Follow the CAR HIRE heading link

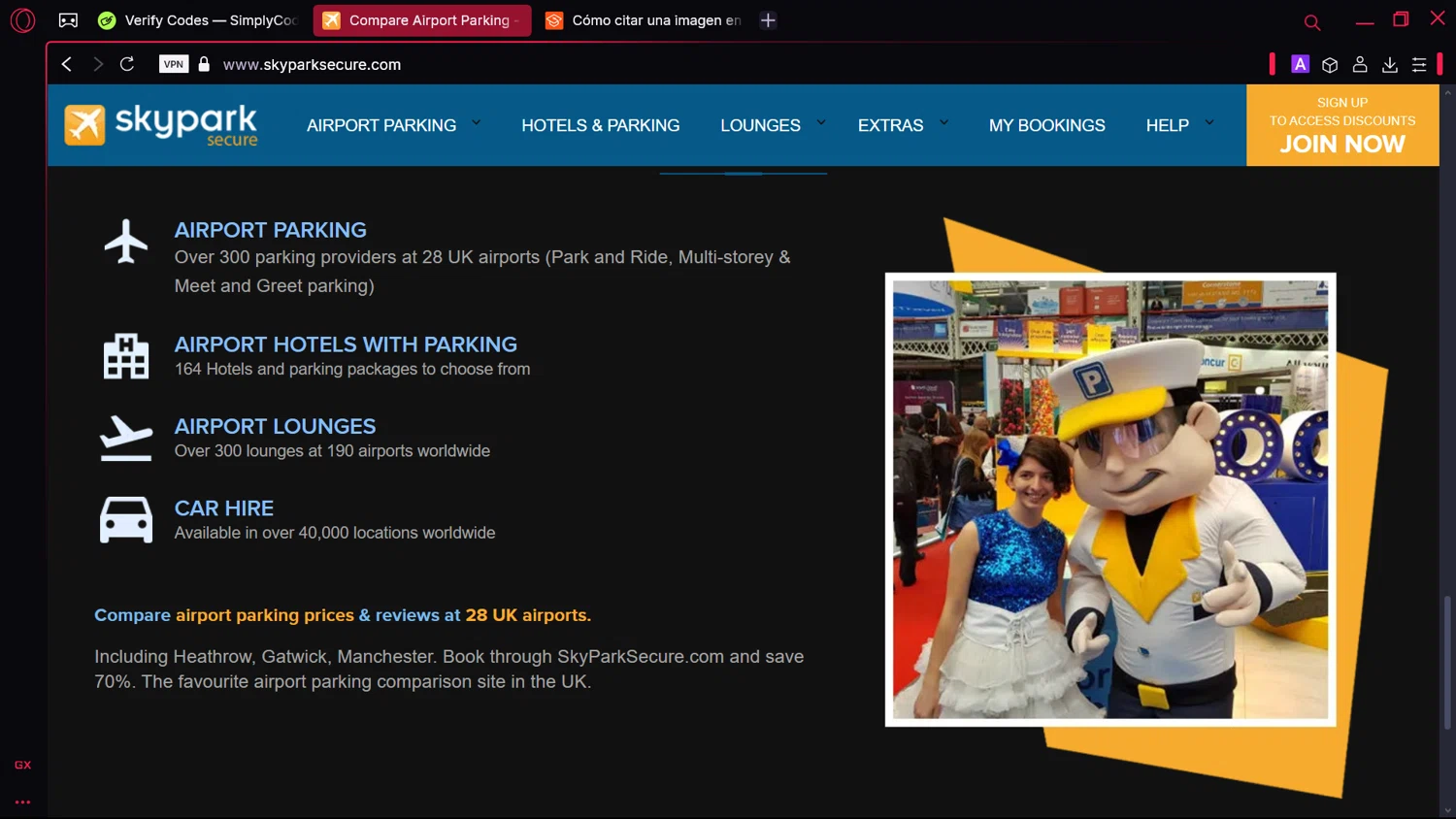pos(224,508)
